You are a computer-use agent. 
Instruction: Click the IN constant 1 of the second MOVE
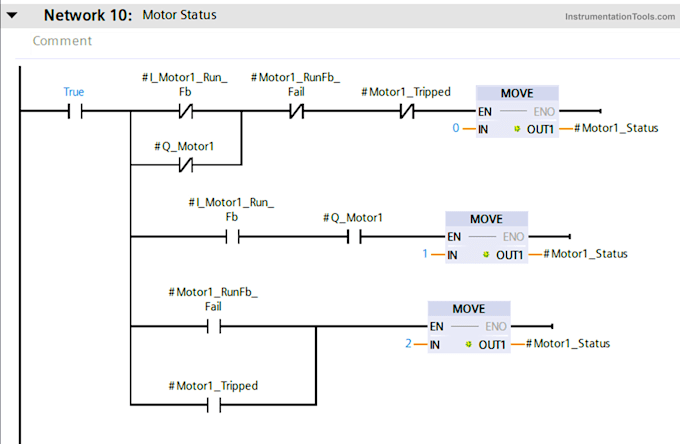pos(425,253)
